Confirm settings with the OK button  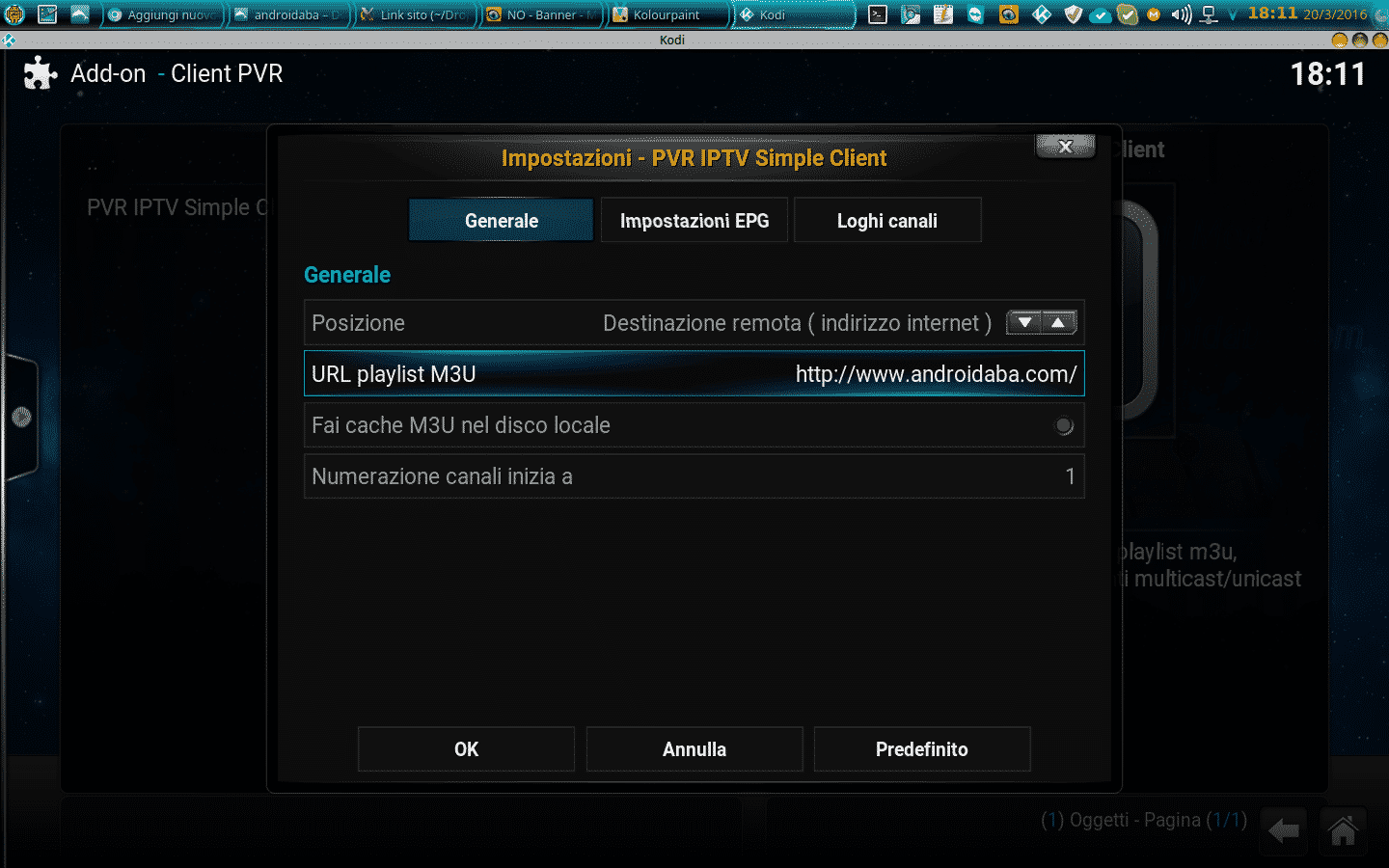pyautogui.click(x=466, y=749)
